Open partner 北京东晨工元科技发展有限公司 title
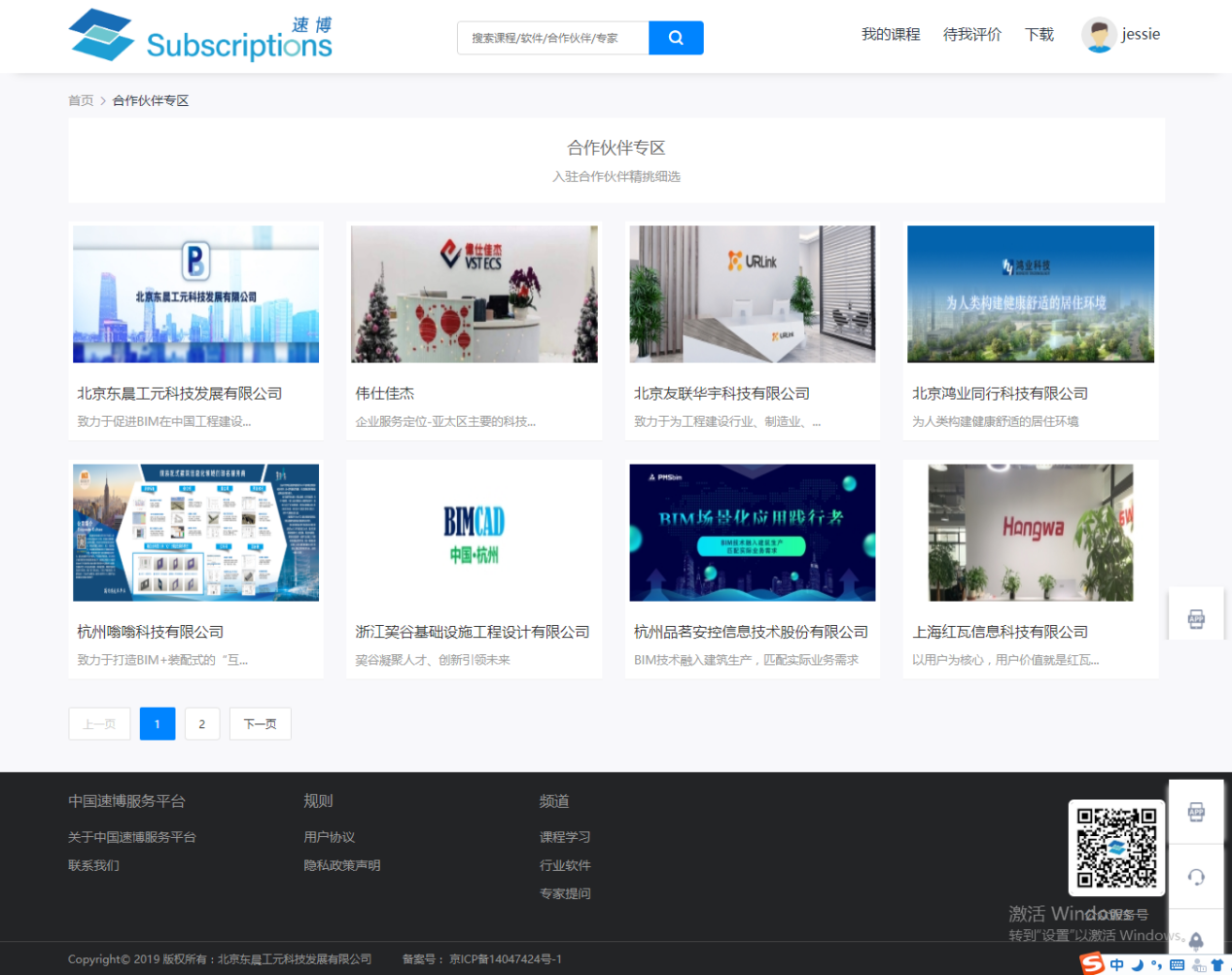Viewport: 1232px width, 975px height. point(180,394)
